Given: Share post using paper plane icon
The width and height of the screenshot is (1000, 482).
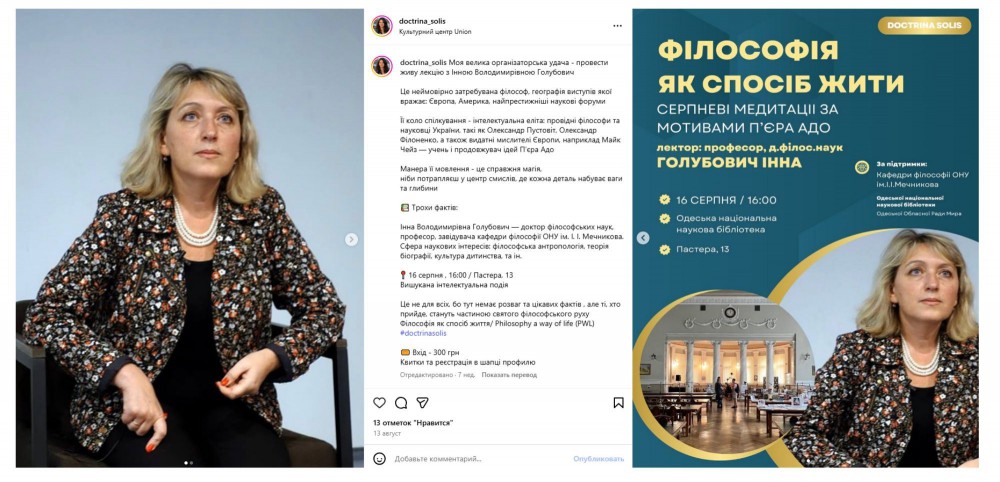Looking at the screenshot, I should tap(422, 403).
